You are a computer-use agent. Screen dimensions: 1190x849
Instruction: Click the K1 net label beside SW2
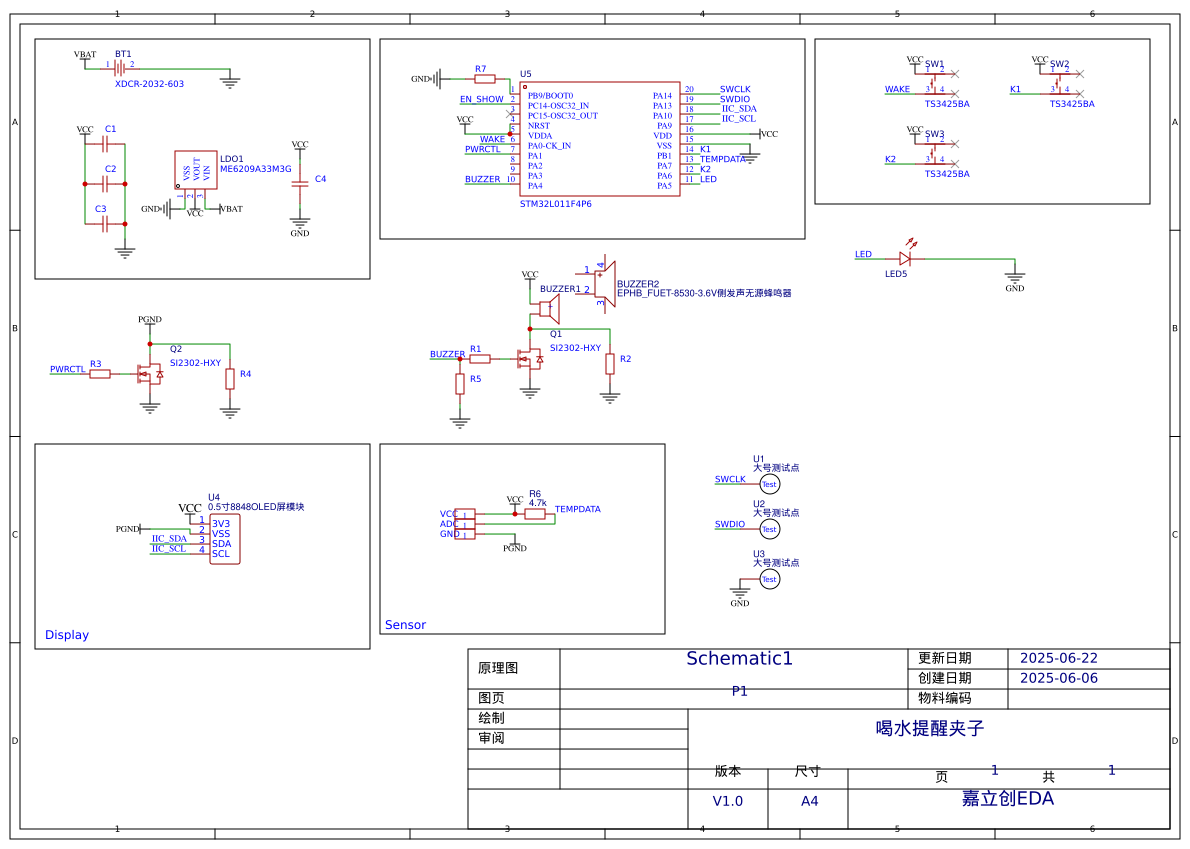[x=1015, y=90]
